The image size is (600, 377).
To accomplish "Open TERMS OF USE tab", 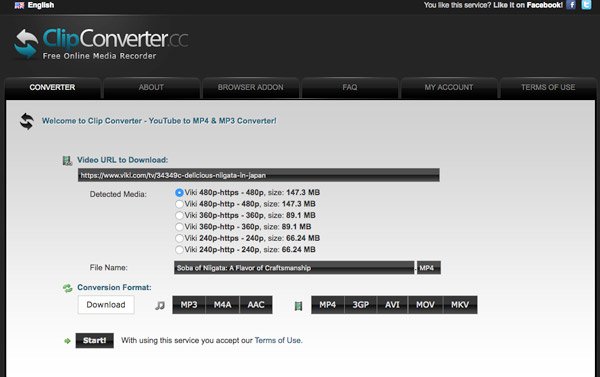I will click(548, 88).
